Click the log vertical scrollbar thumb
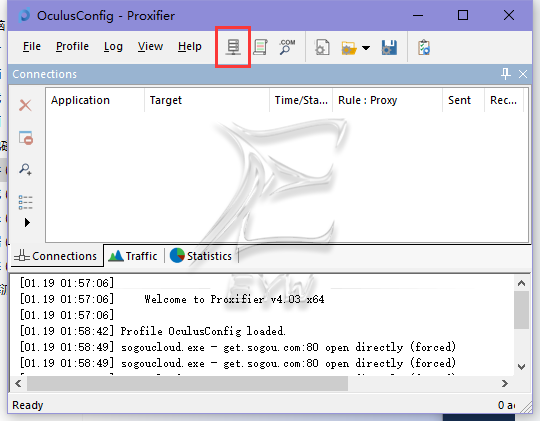 (521, 310)
